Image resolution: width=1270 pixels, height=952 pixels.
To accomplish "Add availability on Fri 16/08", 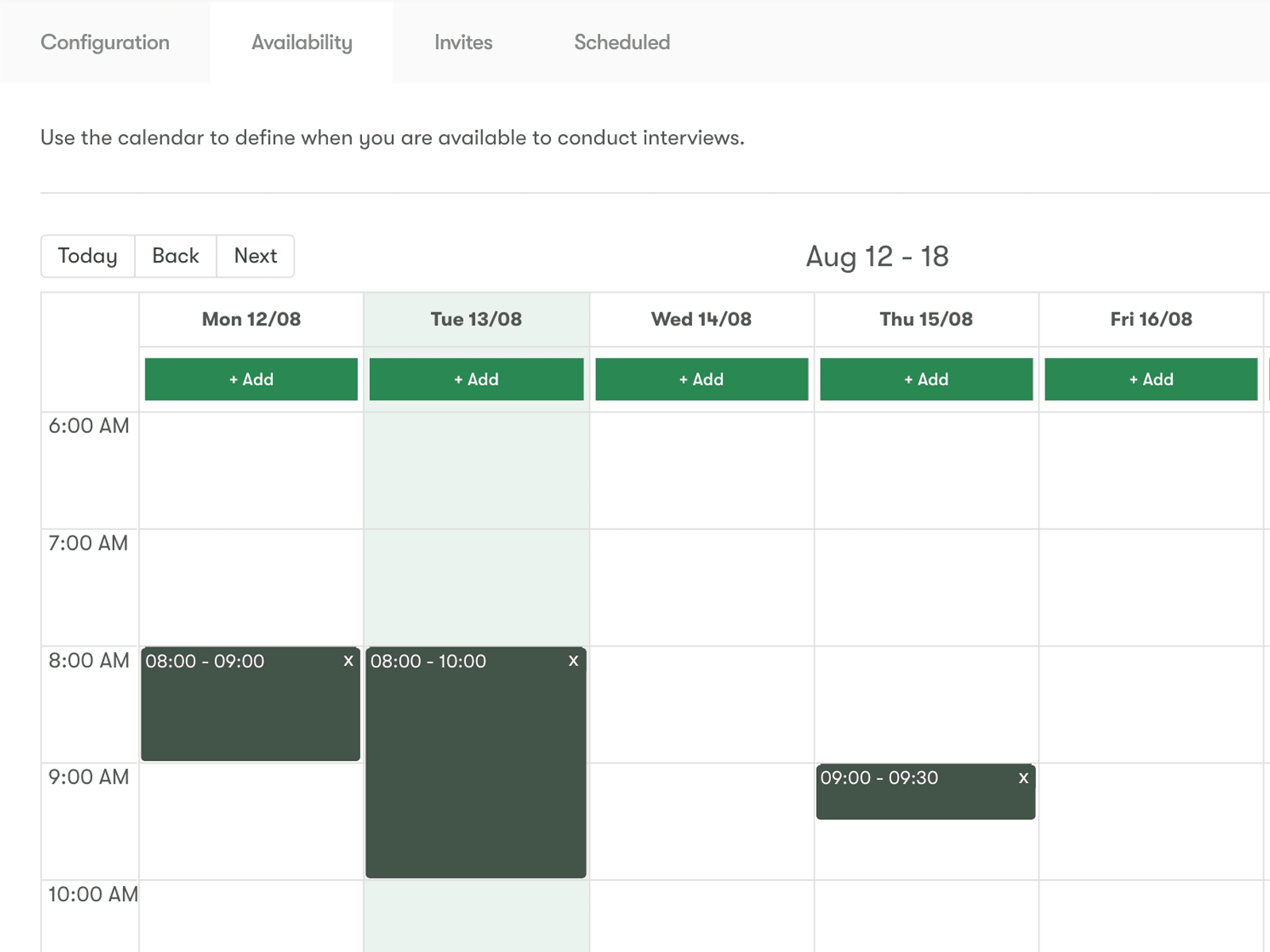I will [1151, 379].
